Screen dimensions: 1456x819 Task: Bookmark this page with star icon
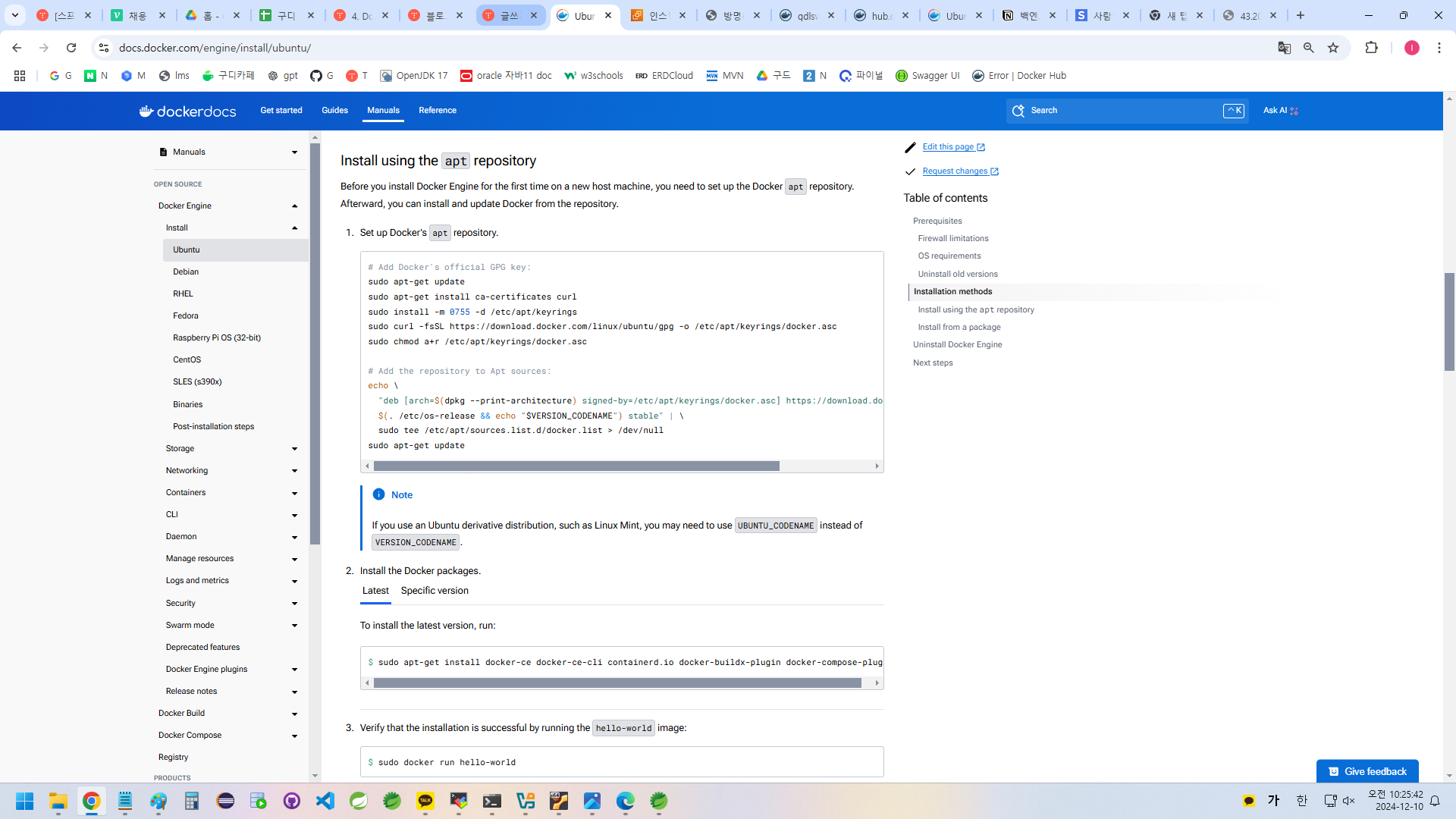click(x=1333, y=48)
